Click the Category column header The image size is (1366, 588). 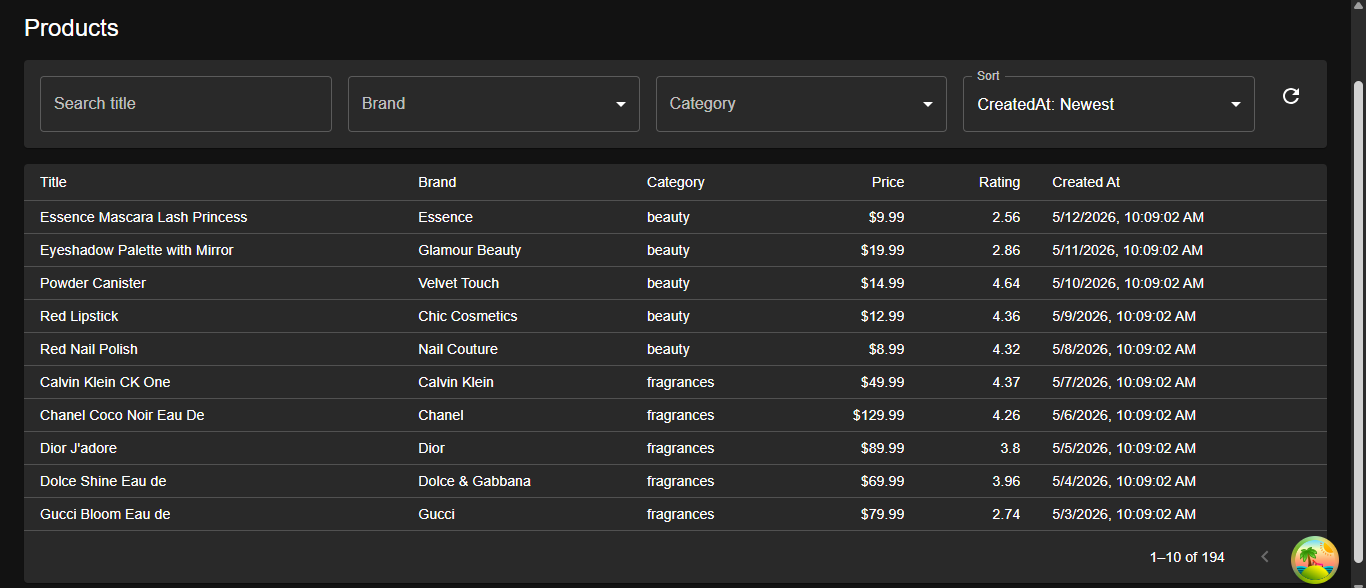click(676, 182)
